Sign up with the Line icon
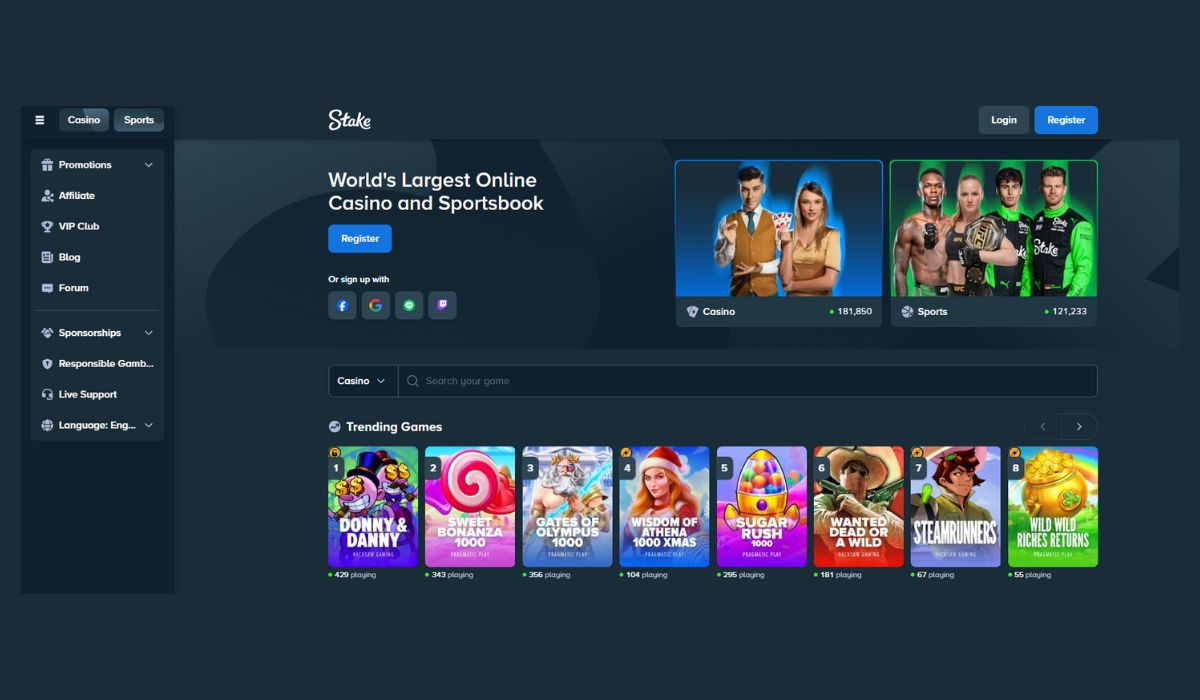The height and width of the screenshot is (700, 1200). 409,306
